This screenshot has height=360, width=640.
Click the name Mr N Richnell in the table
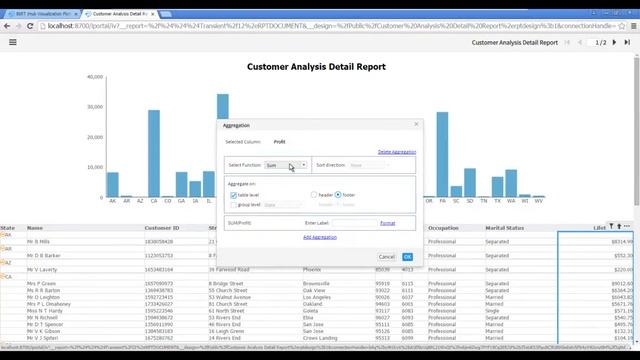[x=42, y=318]
